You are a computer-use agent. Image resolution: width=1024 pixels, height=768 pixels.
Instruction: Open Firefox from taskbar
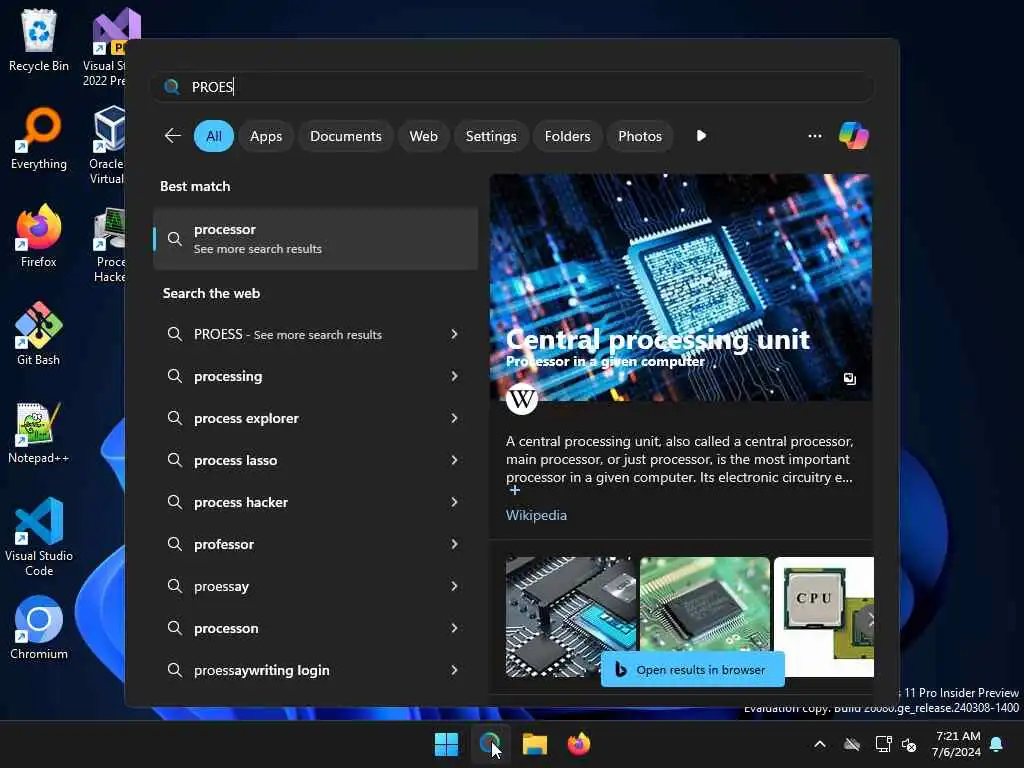pyautogui.click(x=578, y=744)
